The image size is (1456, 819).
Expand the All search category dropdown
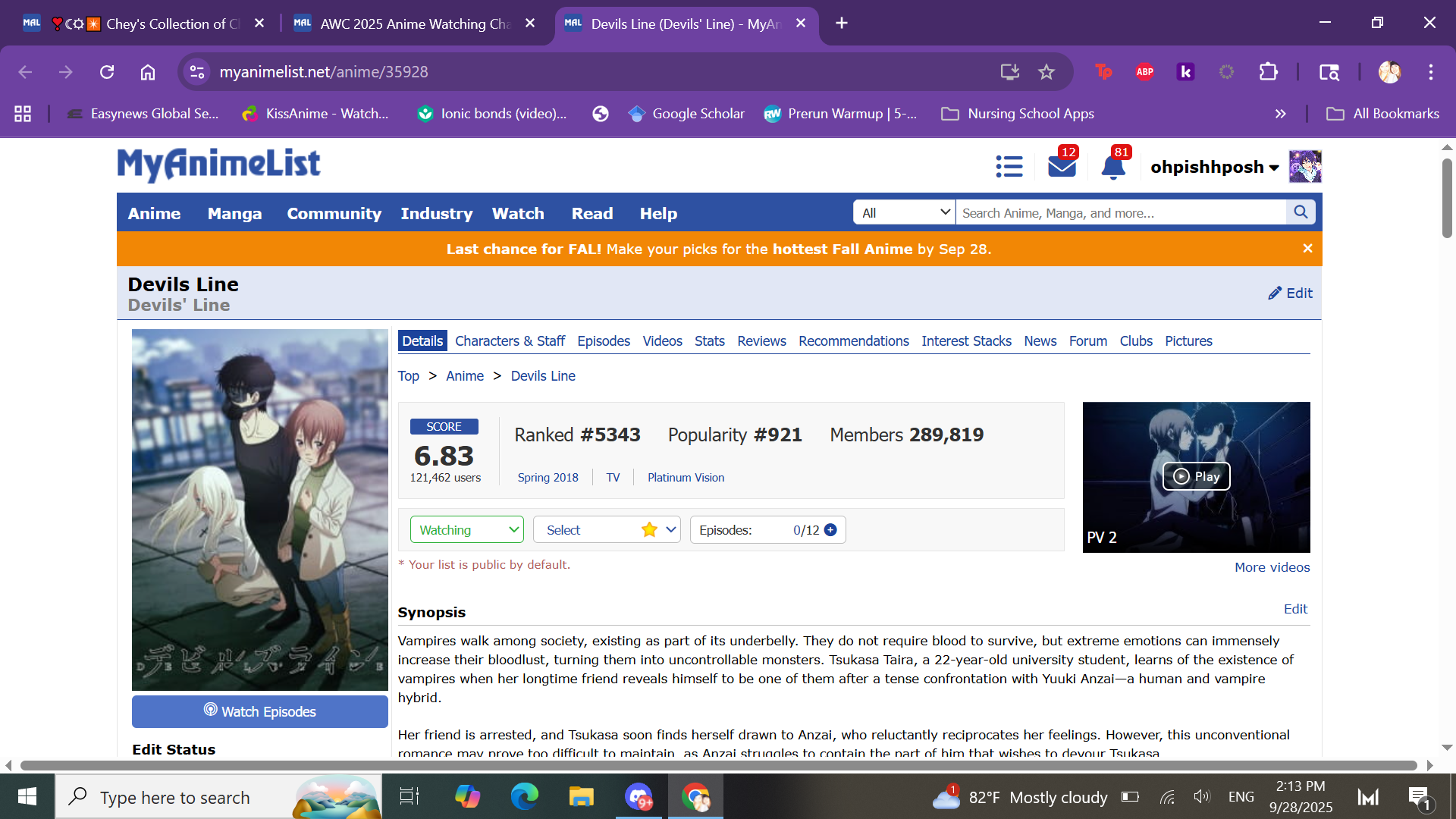[905, 213]
